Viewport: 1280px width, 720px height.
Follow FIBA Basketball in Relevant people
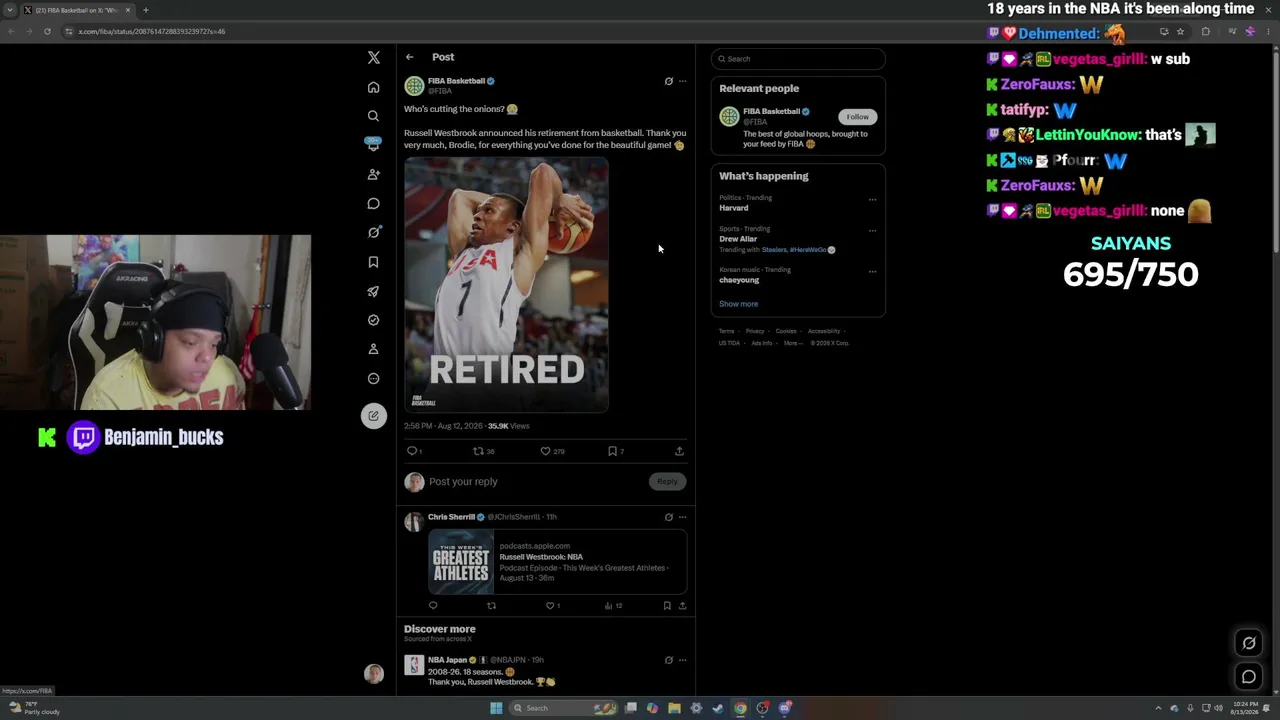point(858,117)
